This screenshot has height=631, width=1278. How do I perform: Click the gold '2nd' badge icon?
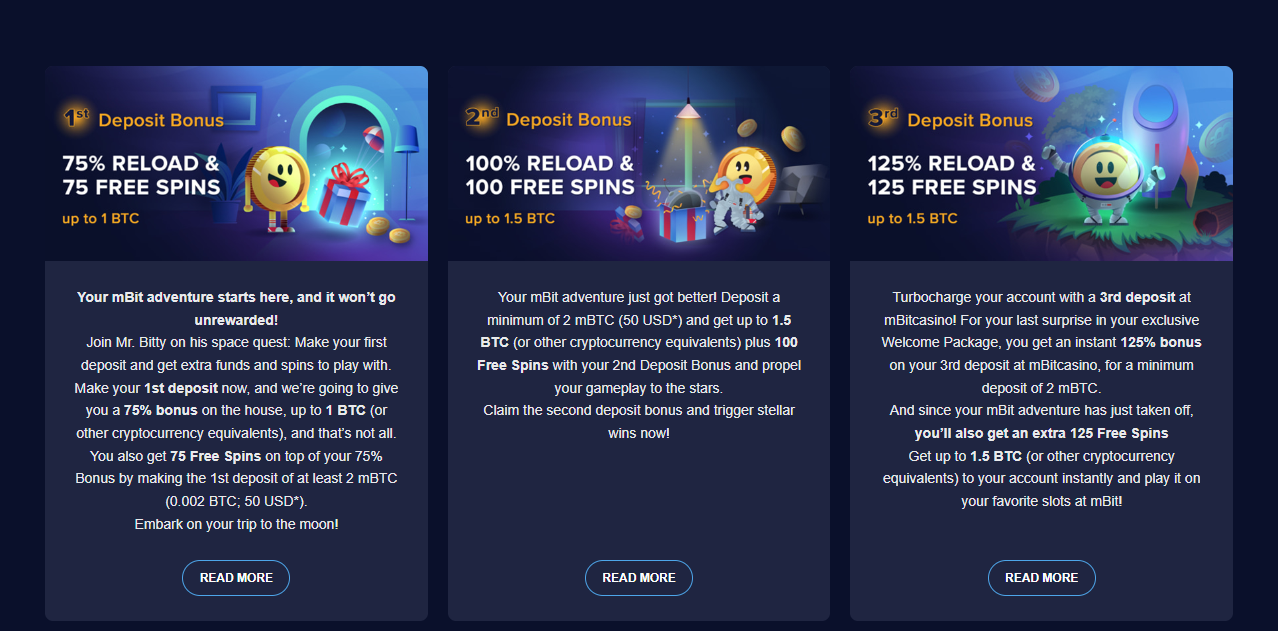(481, 118)
